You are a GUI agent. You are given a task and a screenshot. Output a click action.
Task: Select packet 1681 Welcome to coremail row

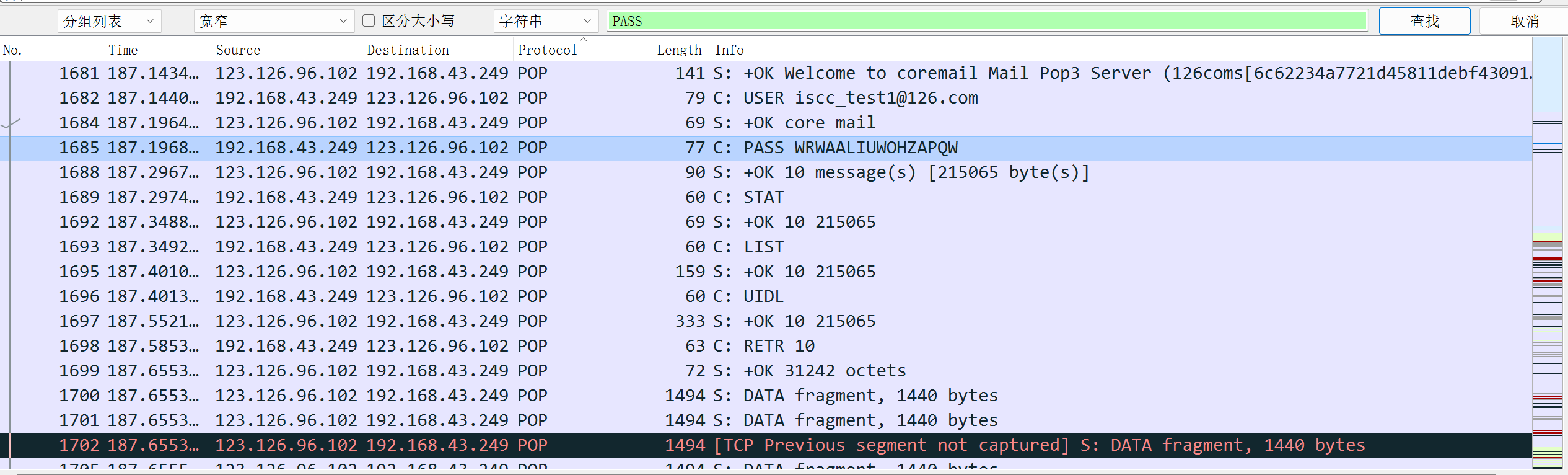point(766,73)
